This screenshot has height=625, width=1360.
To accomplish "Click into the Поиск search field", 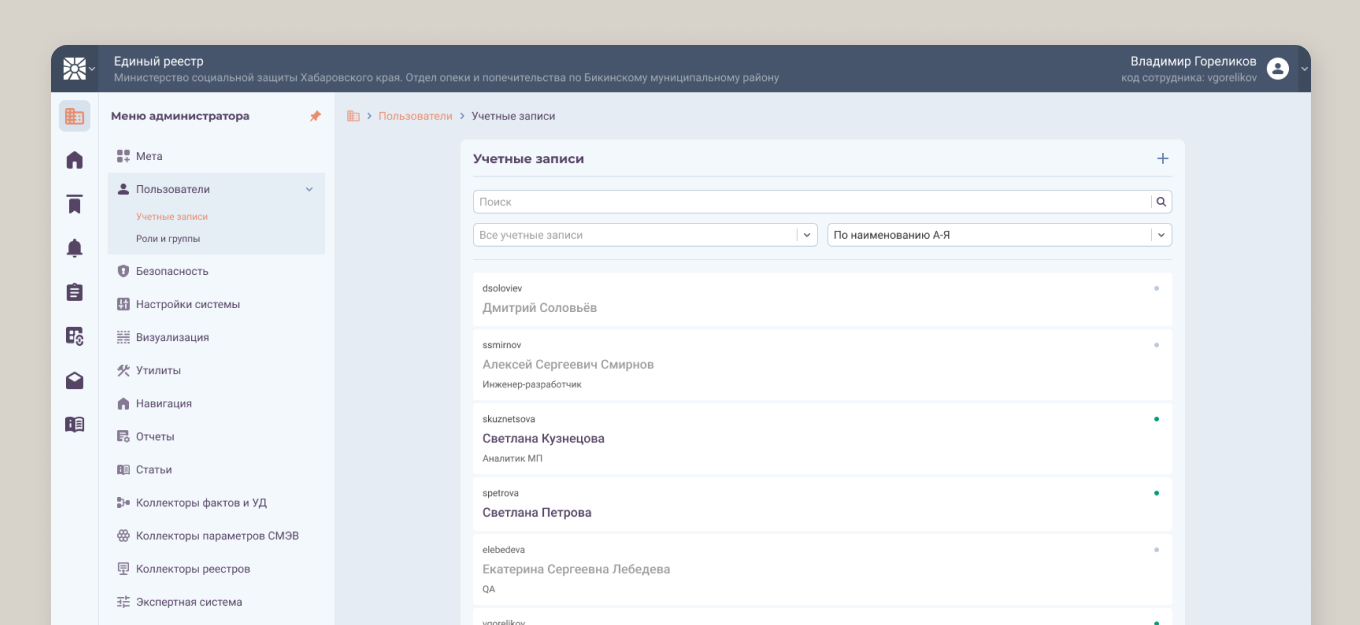I will [x=811, y=202].
